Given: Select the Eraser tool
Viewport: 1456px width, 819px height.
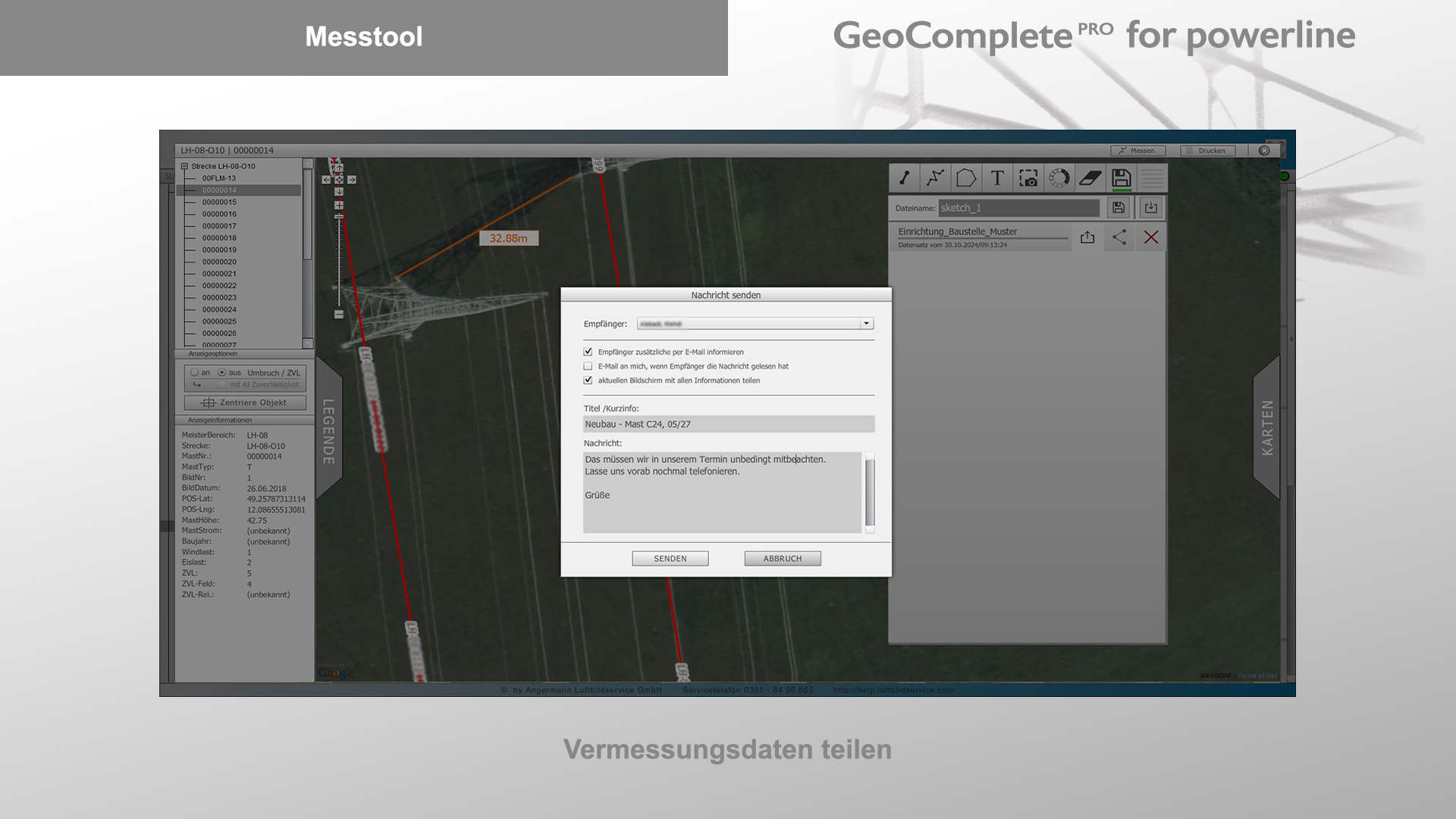Looking at the screenshot, I should tap(1090, 178).
